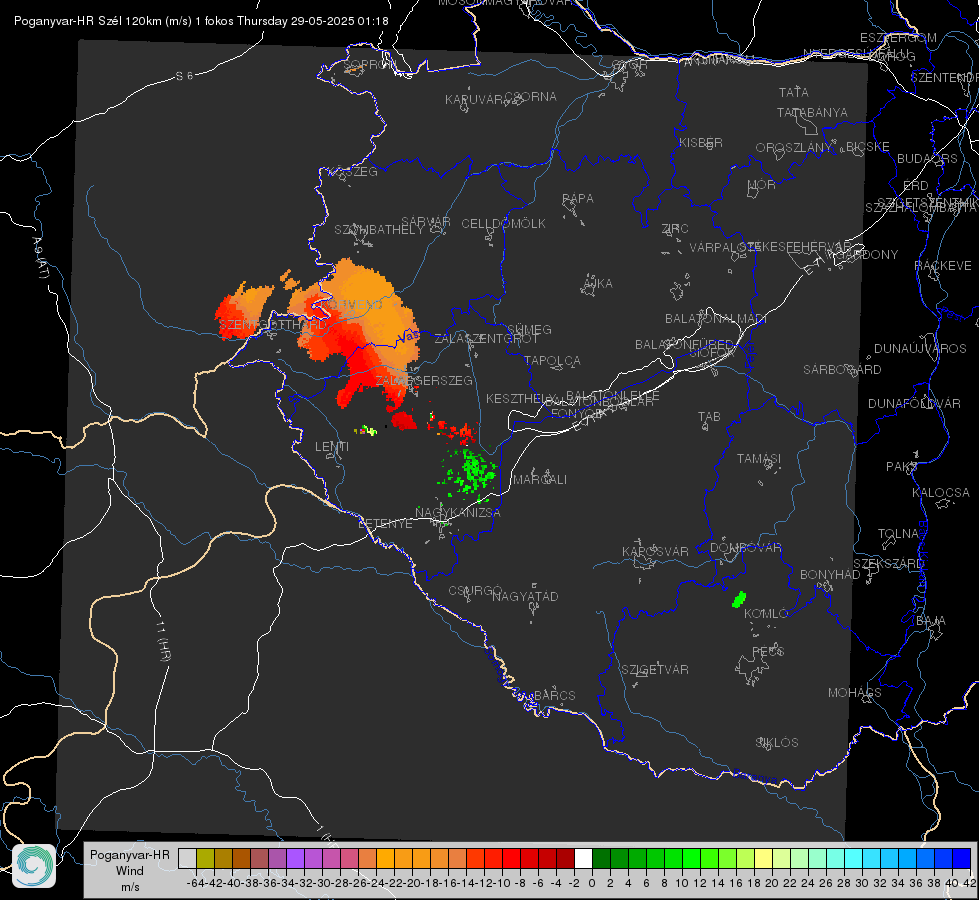
Task: Click the AJKA label
Action: (597, 284)
